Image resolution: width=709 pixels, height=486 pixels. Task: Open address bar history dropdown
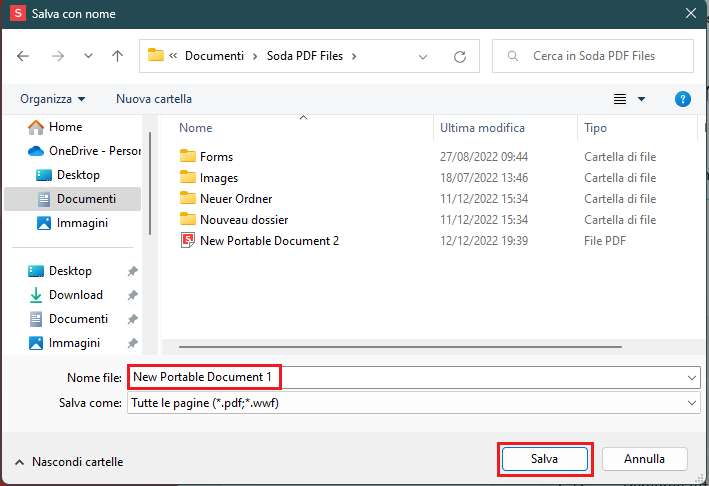[423, 57]
